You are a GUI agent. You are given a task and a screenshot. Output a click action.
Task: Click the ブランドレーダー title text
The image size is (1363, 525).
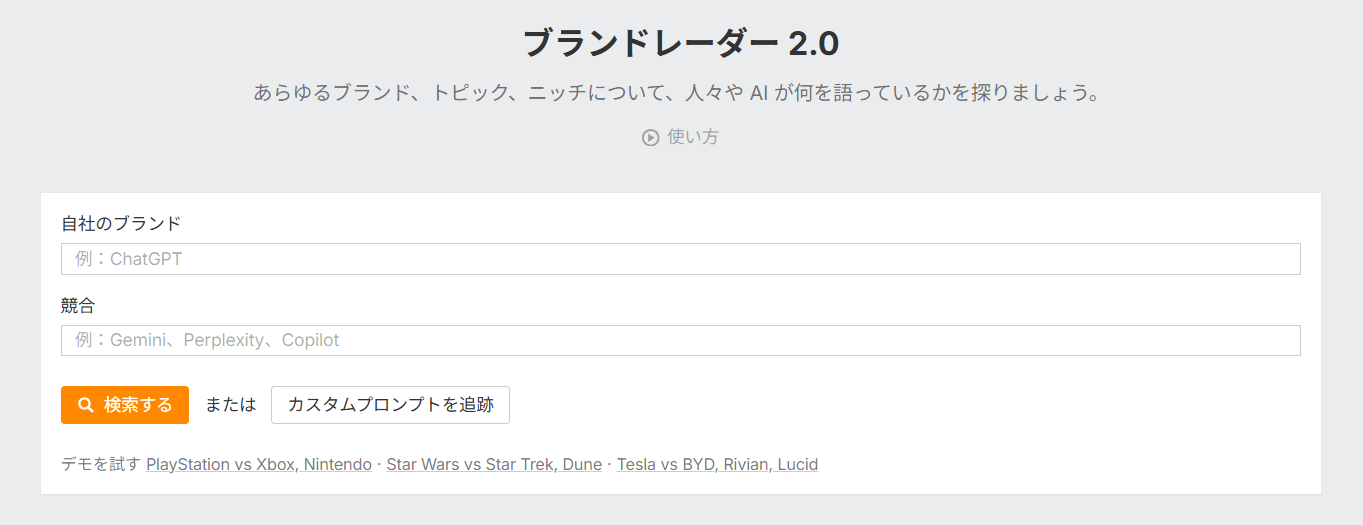pyautogui.click(x=650, y=44)
